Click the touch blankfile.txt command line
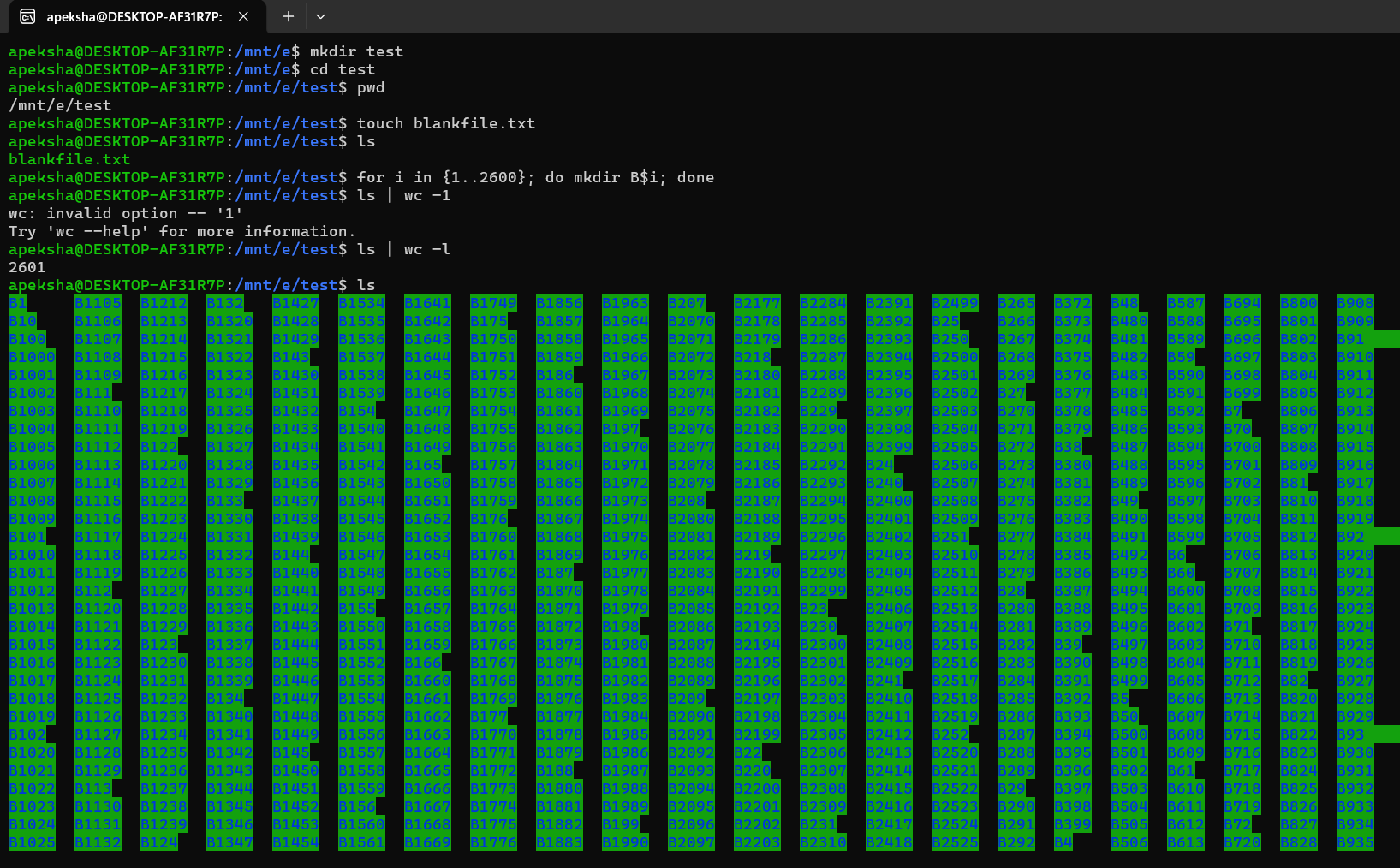The height and width of the screenshot is (868, 1400). point(445,123)
